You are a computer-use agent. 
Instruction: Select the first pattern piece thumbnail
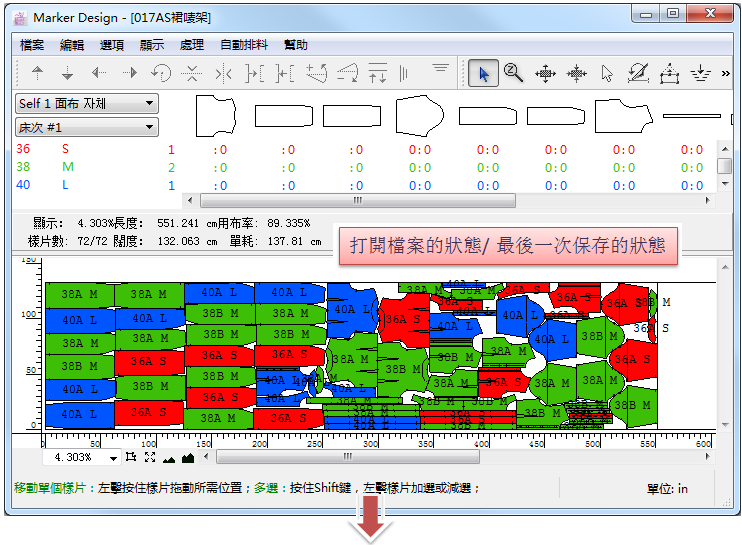click(216, 116)
